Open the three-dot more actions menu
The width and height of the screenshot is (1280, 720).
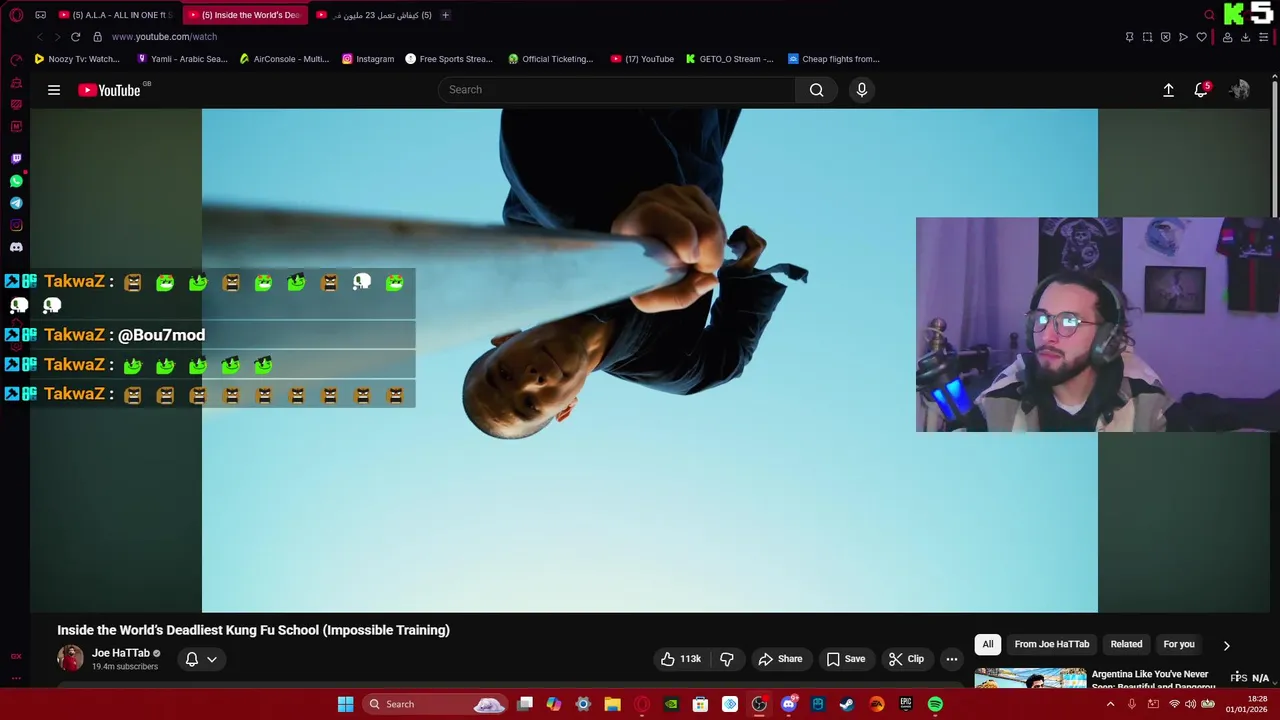952,659
